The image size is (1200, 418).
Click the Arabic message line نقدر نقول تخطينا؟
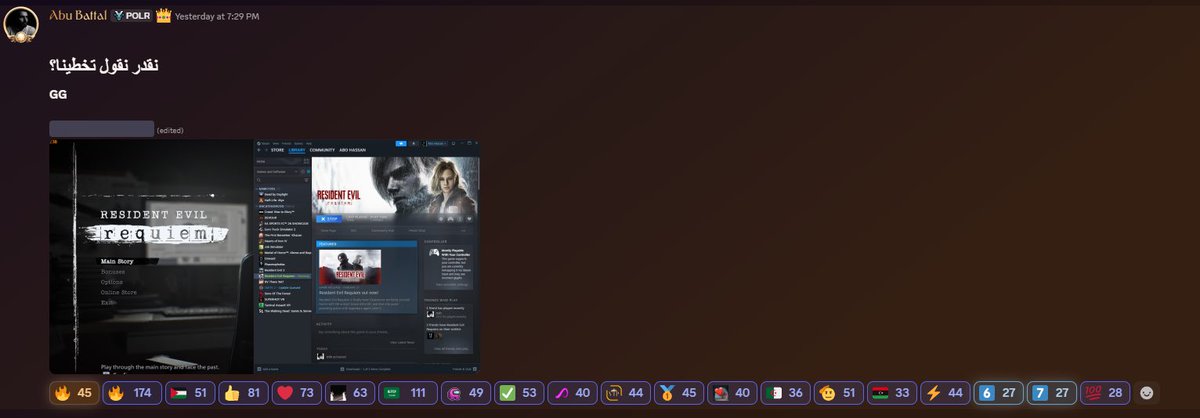pos(105,66)
